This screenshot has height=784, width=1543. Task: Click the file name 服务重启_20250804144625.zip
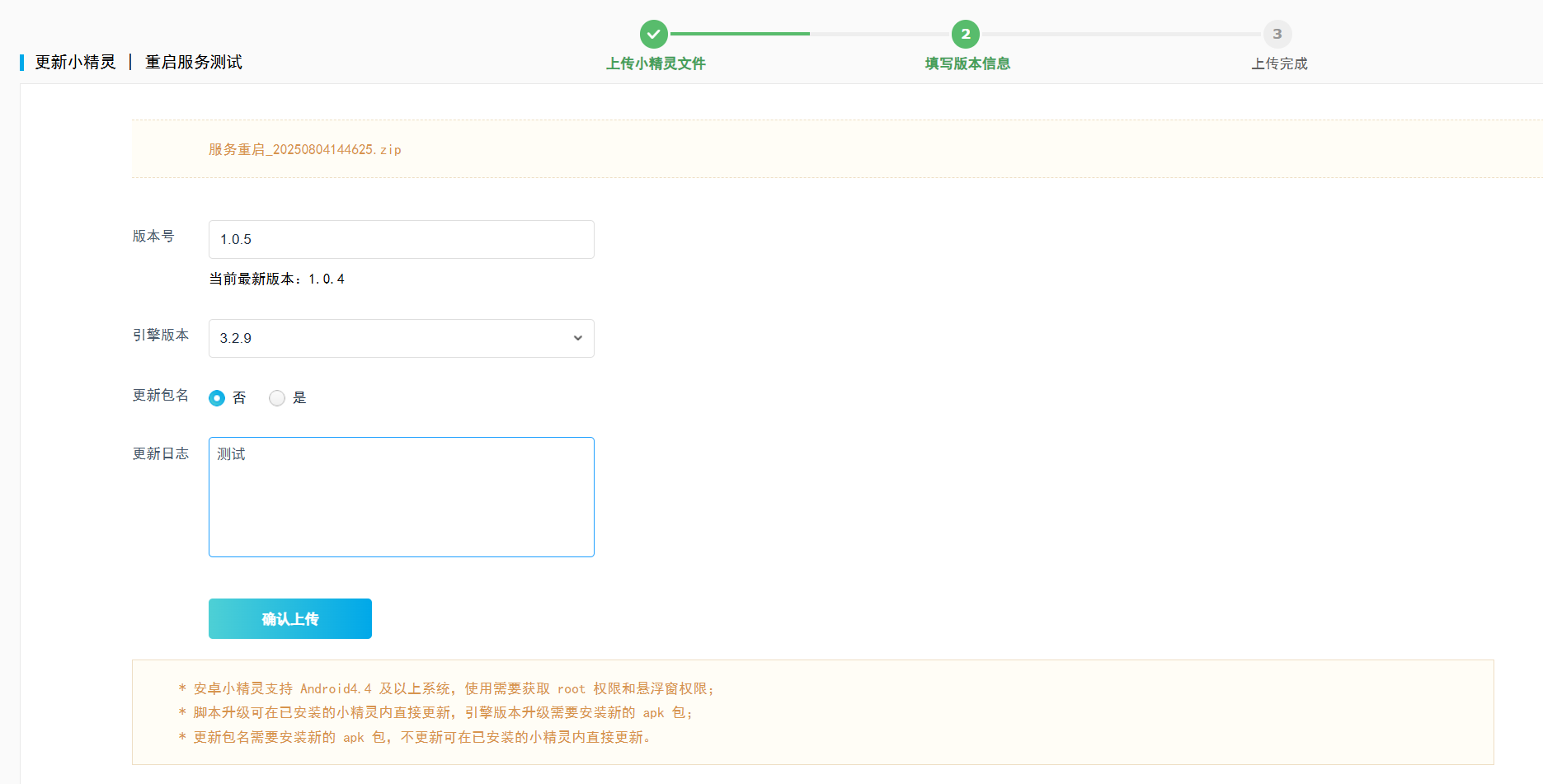coord(305,149)
